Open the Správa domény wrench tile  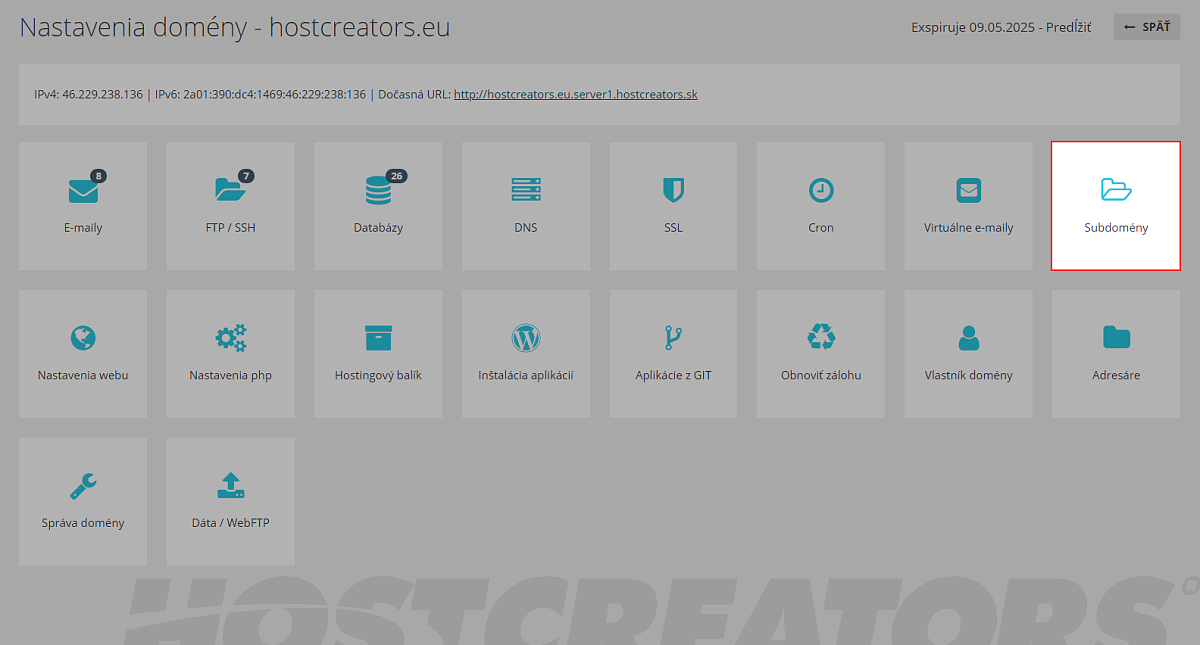point(83,501)
